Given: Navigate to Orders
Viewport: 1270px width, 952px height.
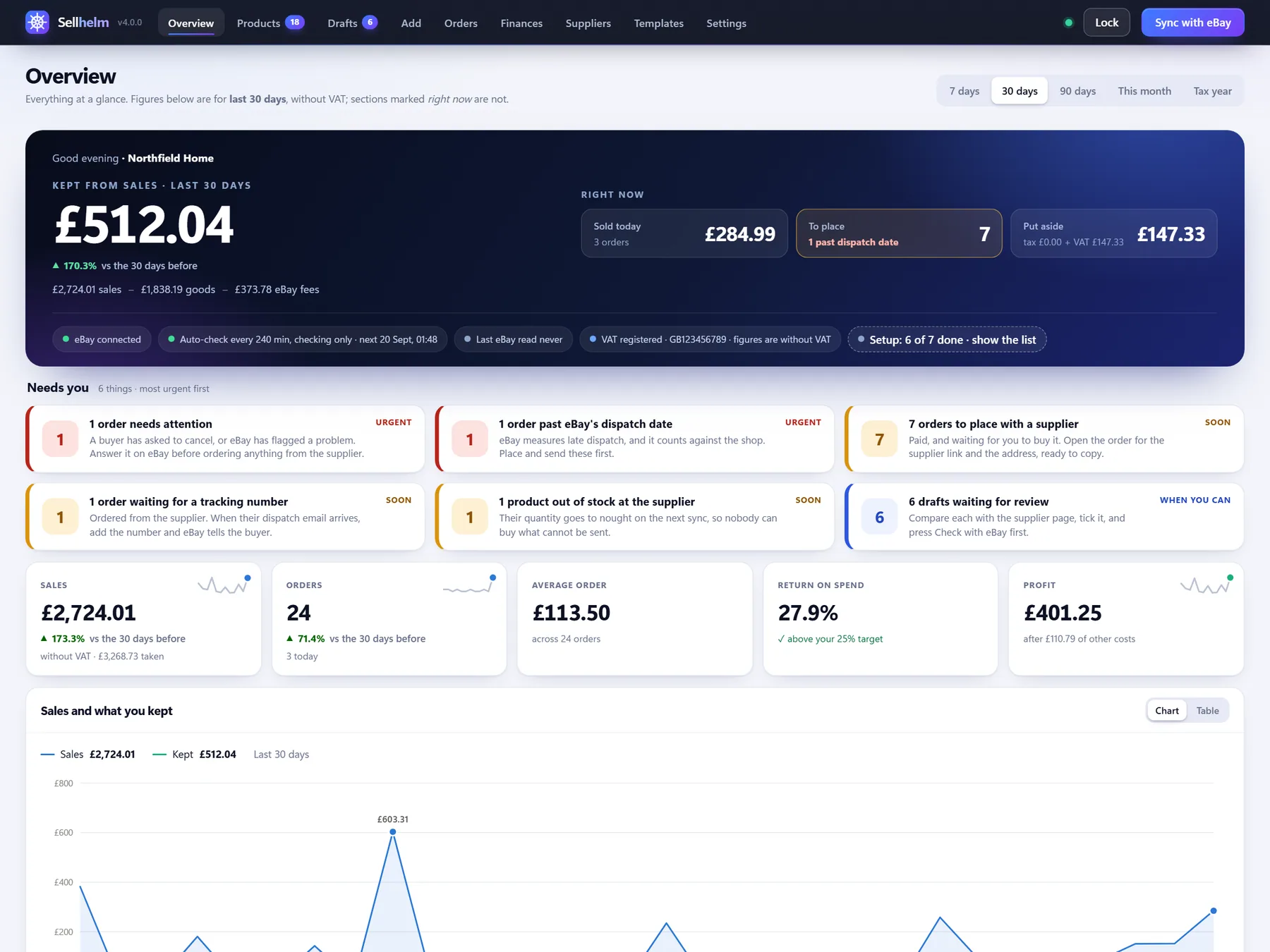Looking at the screenshot, I should pos(461,23).
